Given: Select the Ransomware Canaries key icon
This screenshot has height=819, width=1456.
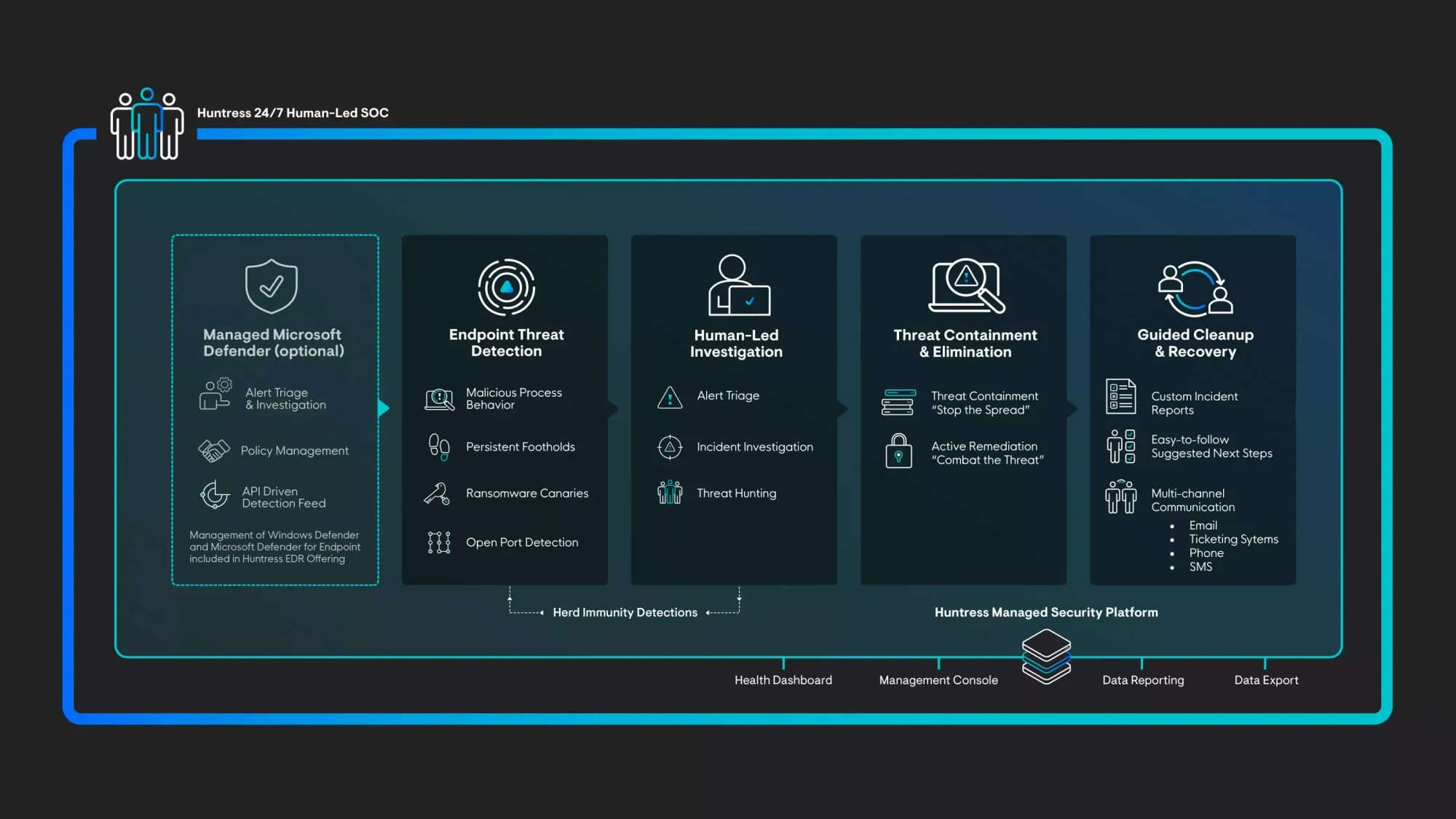Looking at the screenshot, I should point(437,493).
